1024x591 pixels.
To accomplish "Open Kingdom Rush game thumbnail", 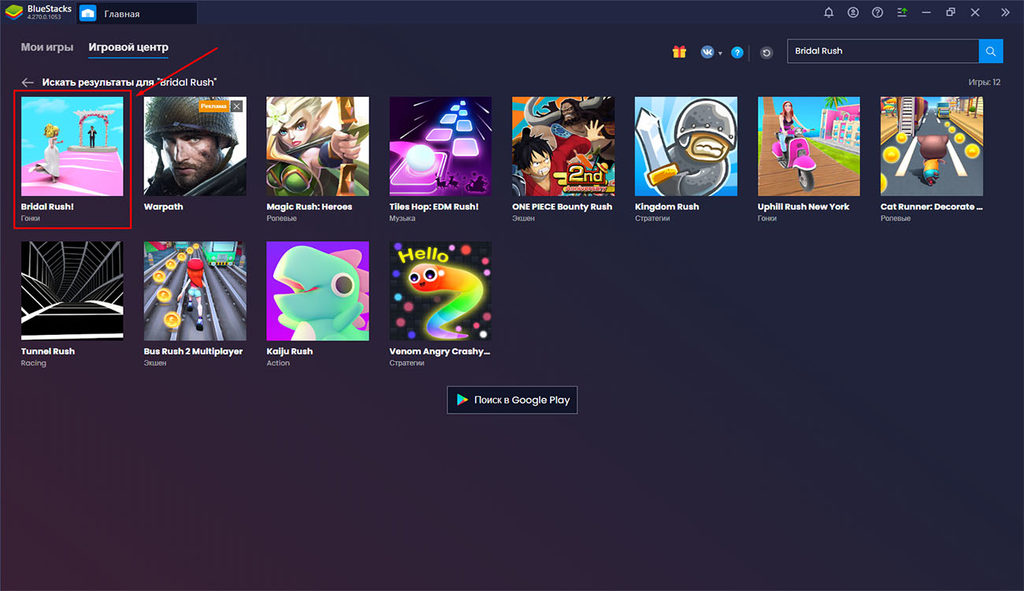I will [x=686, y=146].
